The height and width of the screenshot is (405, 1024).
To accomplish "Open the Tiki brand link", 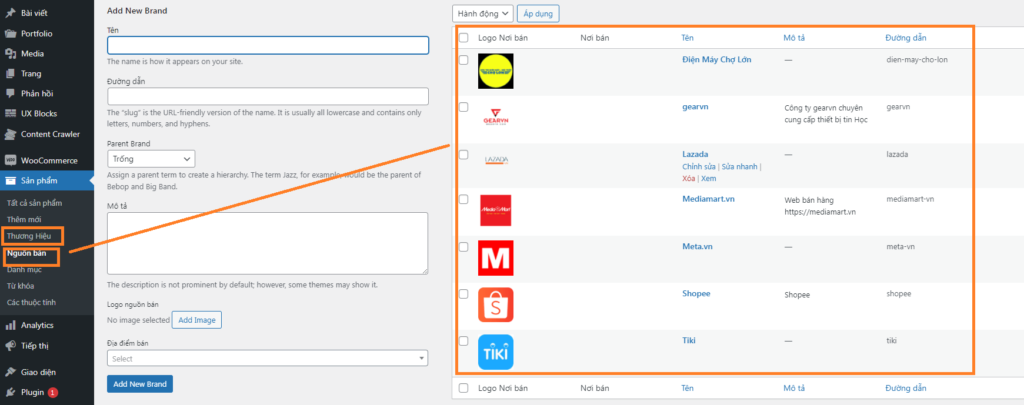I will tap(688, 340).
